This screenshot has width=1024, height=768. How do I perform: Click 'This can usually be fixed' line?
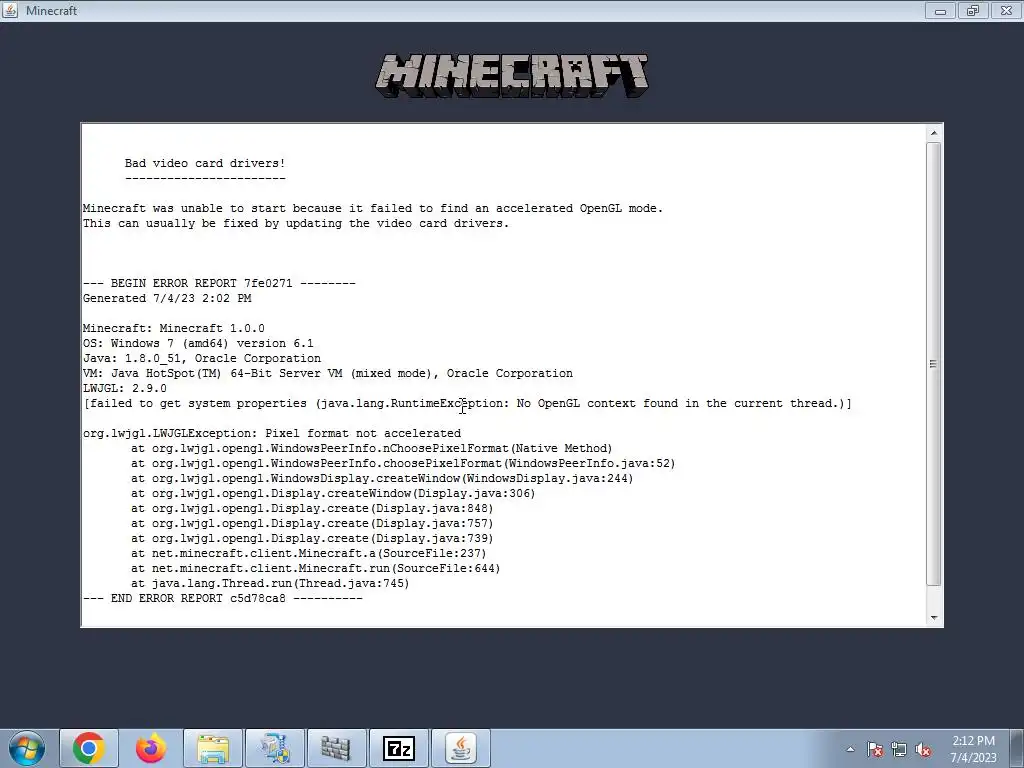point(296,223)
